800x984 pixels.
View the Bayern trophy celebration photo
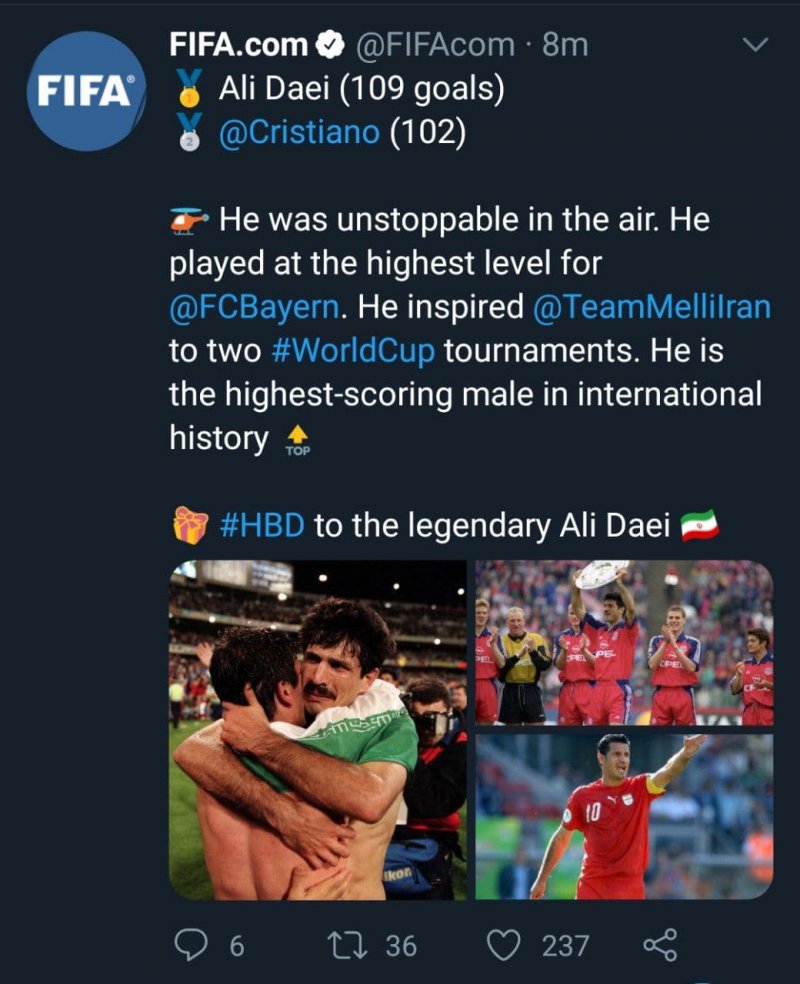tap(623, 642)
